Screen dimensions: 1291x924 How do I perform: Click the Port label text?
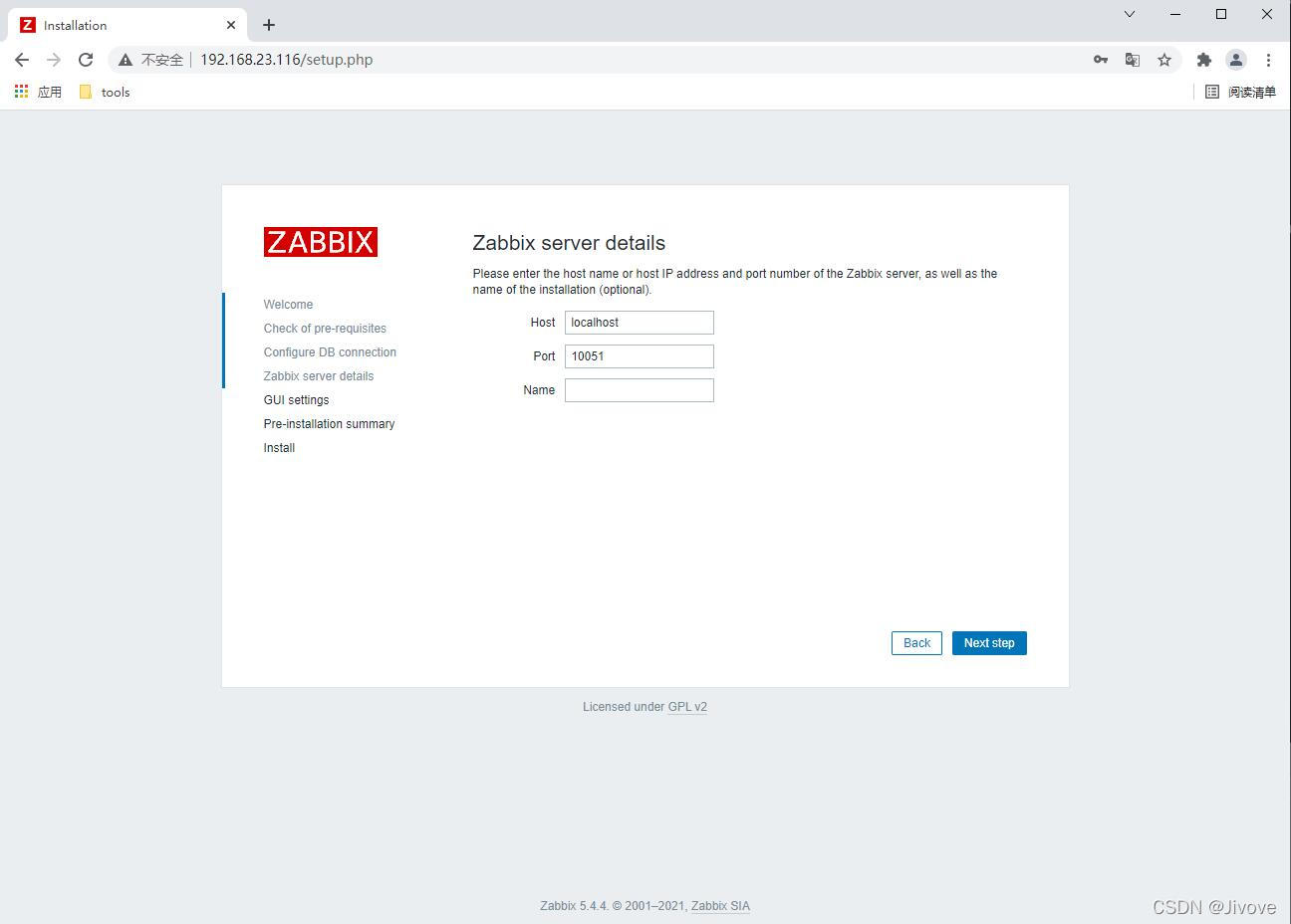(x=544, y=356)
